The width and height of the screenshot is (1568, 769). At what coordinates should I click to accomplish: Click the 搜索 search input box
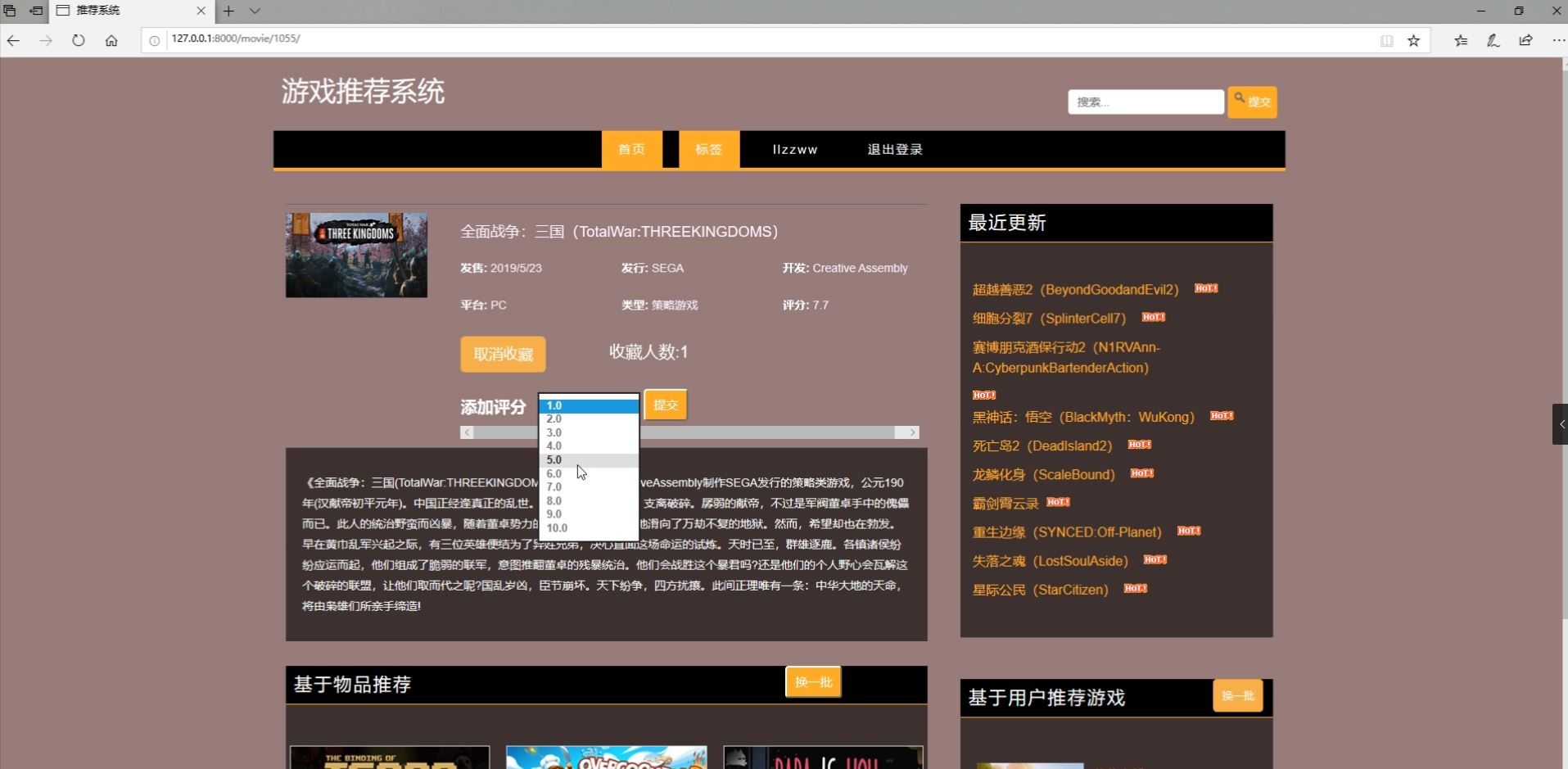(1145, 102)
